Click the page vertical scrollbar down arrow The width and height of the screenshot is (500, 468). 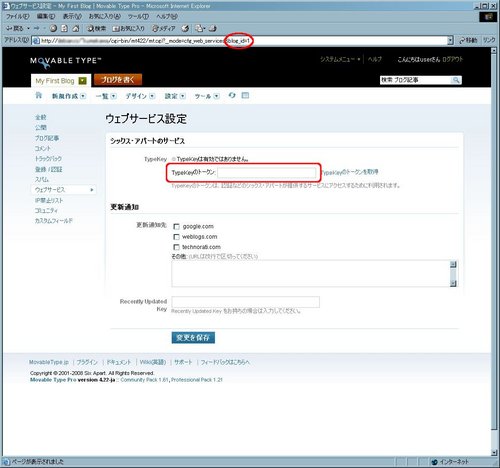point(494,453)
